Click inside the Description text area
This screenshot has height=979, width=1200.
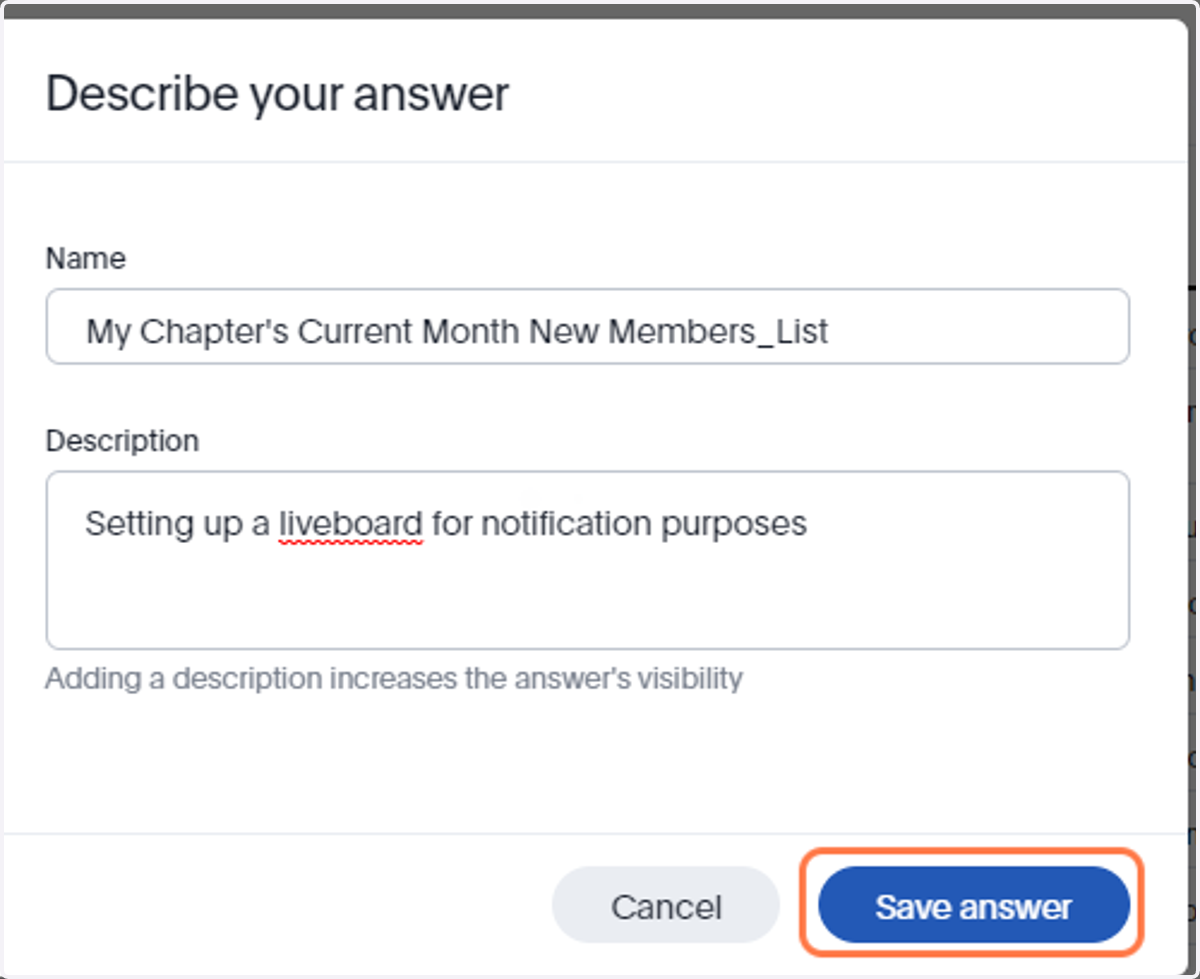point(588,560)
